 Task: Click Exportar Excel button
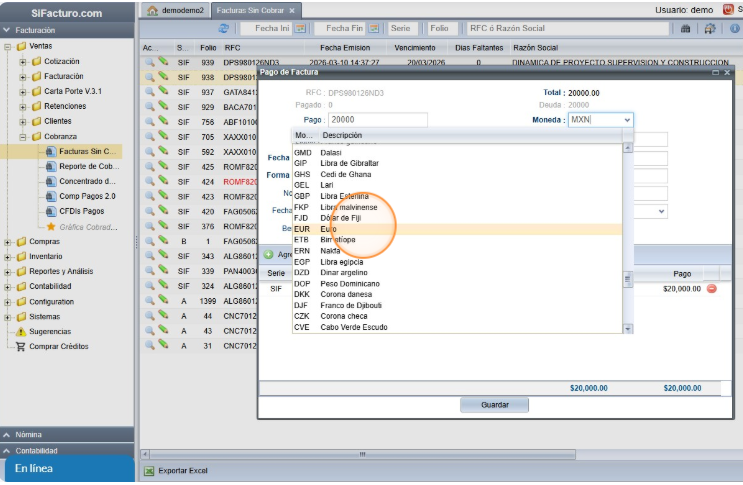coord(181,470)
